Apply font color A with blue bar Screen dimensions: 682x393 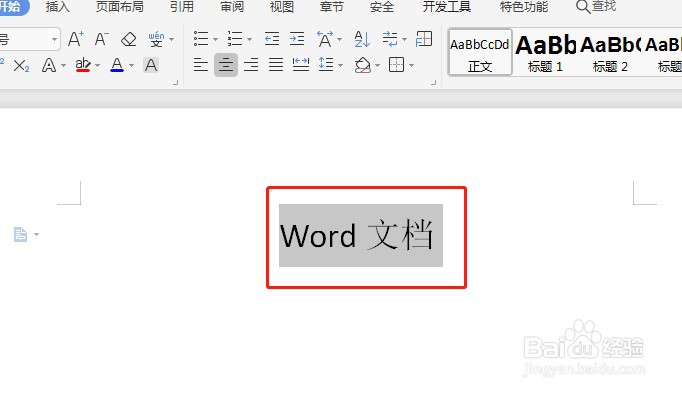[117, 65]
